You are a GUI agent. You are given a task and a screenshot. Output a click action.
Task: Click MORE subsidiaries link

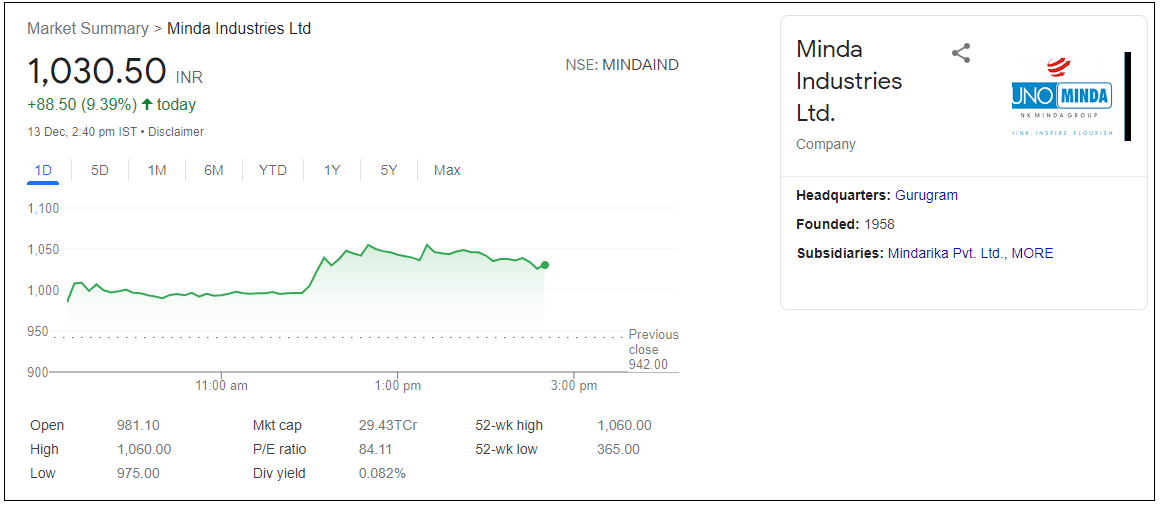click(1032, 253)
